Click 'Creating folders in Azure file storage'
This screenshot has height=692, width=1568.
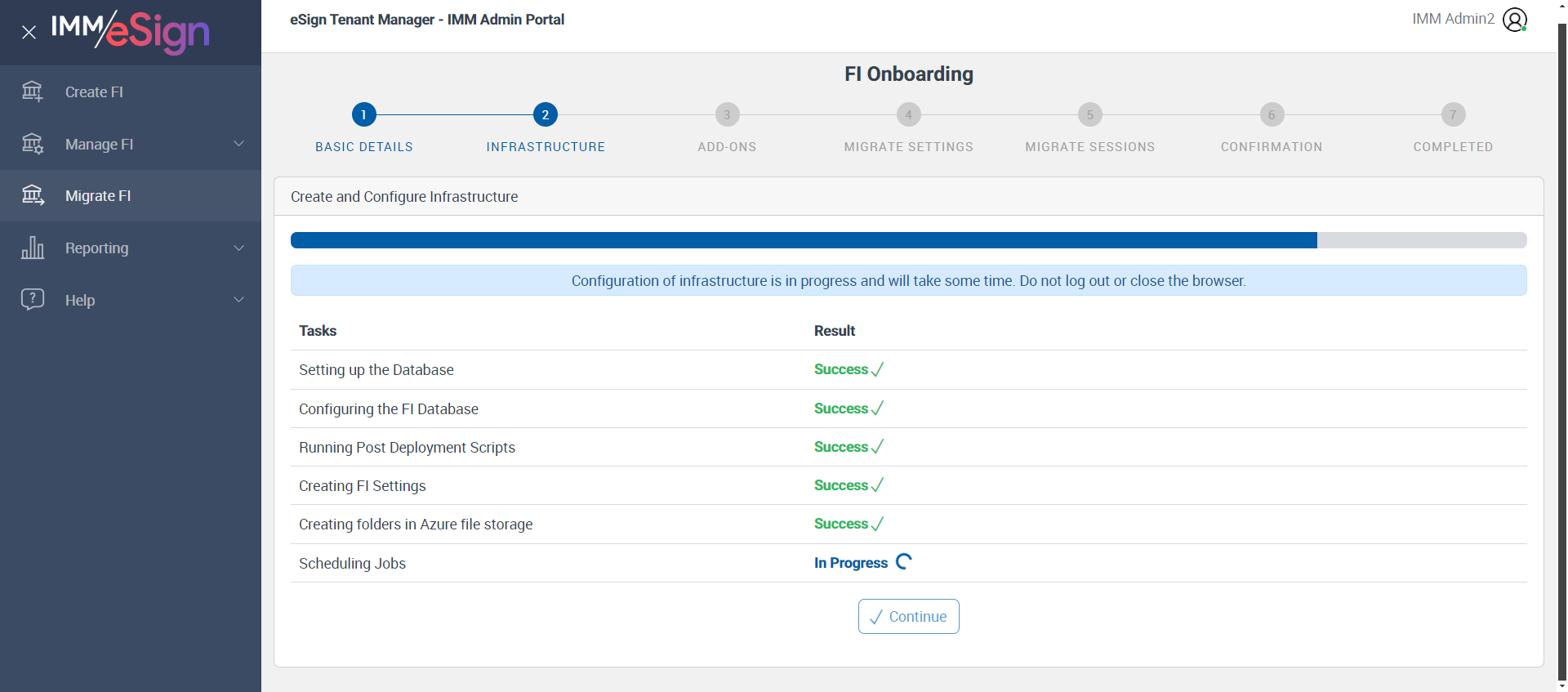(416, 525)
